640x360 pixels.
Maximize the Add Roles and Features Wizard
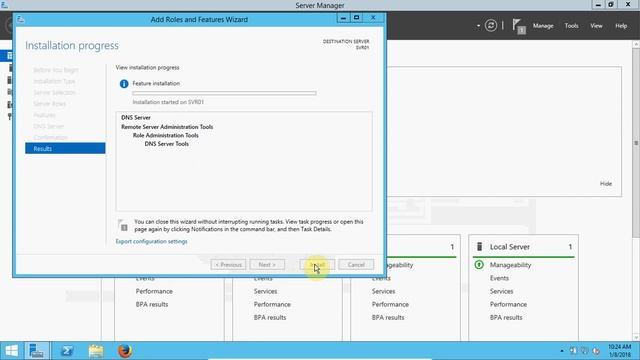[356, 18]
